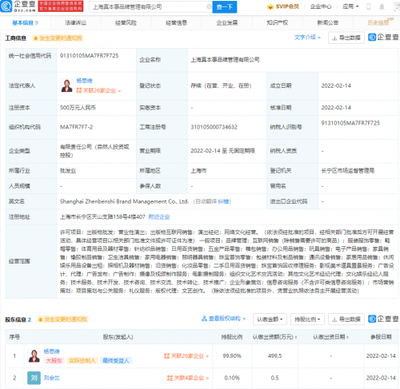The image size is (400, 389).
Task: Open the 附近企业 link after address
Action: 159,217
